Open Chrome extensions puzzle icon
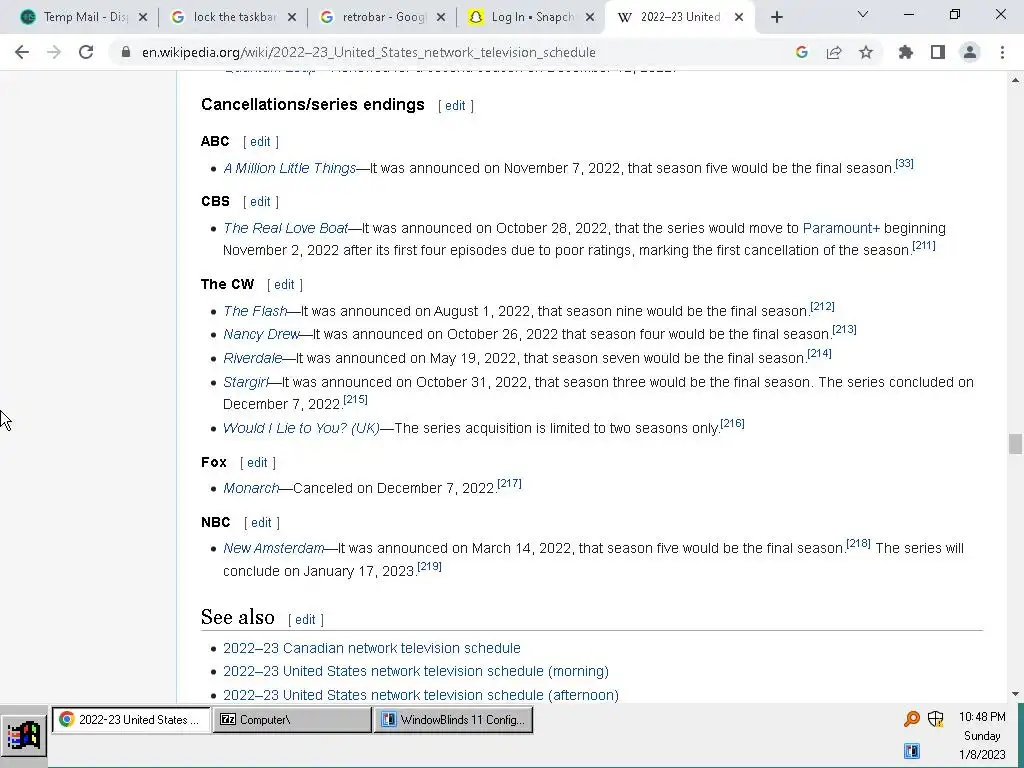This screenshot has height=768, width=1024. pos(906,52)
